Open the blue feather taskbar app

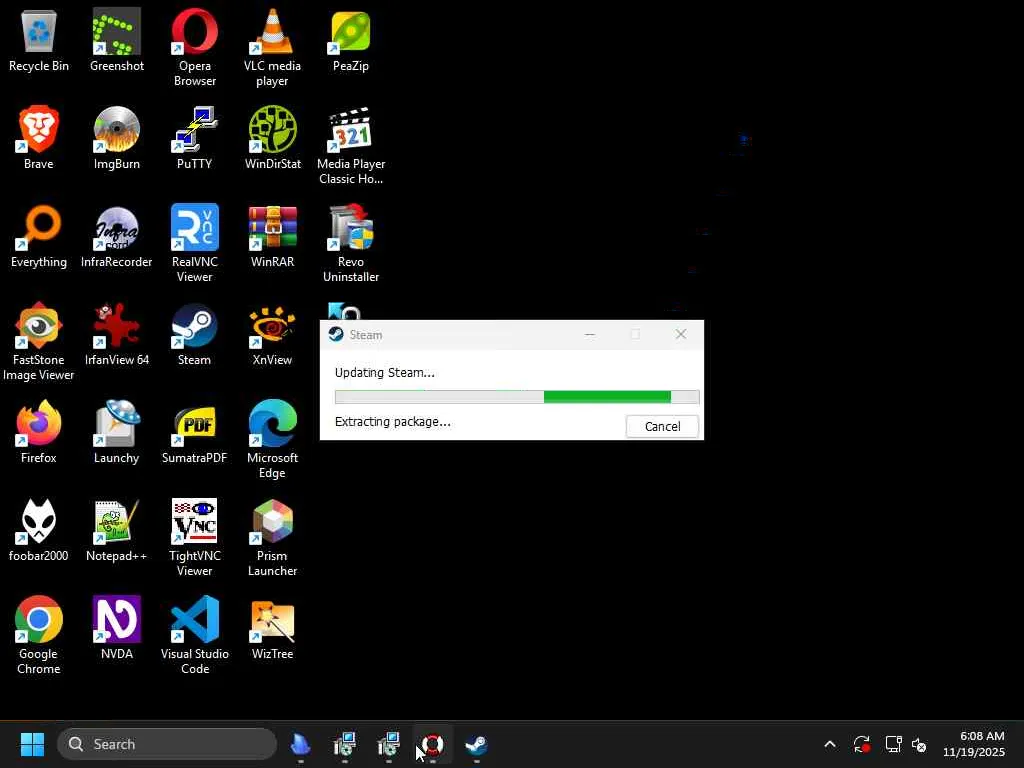click(x=300, y=744)
